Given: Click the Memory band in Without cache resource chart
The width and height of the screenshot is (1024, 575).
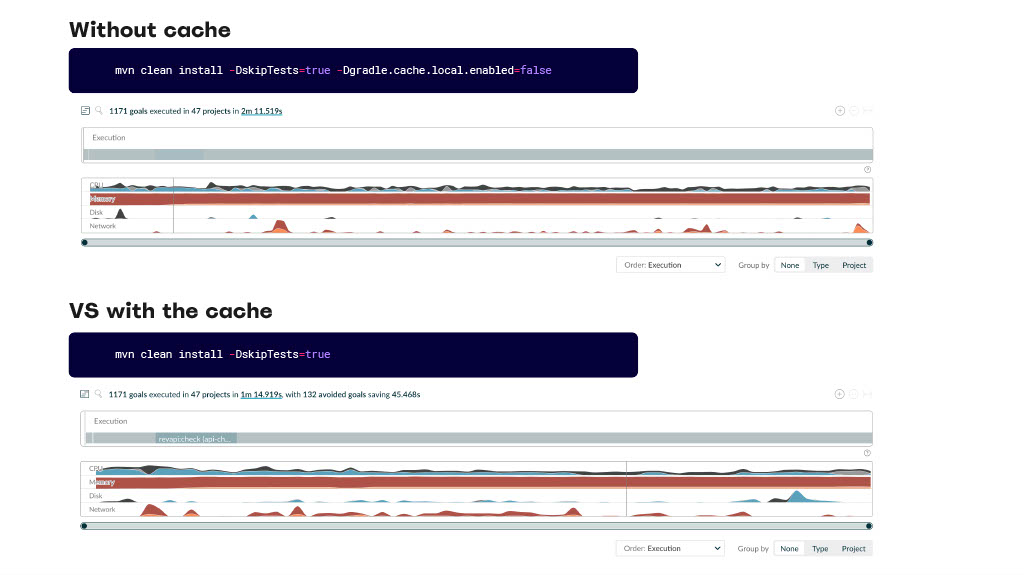Looking at the screenshot, I should pyautogui.click(x=479, y=199).
